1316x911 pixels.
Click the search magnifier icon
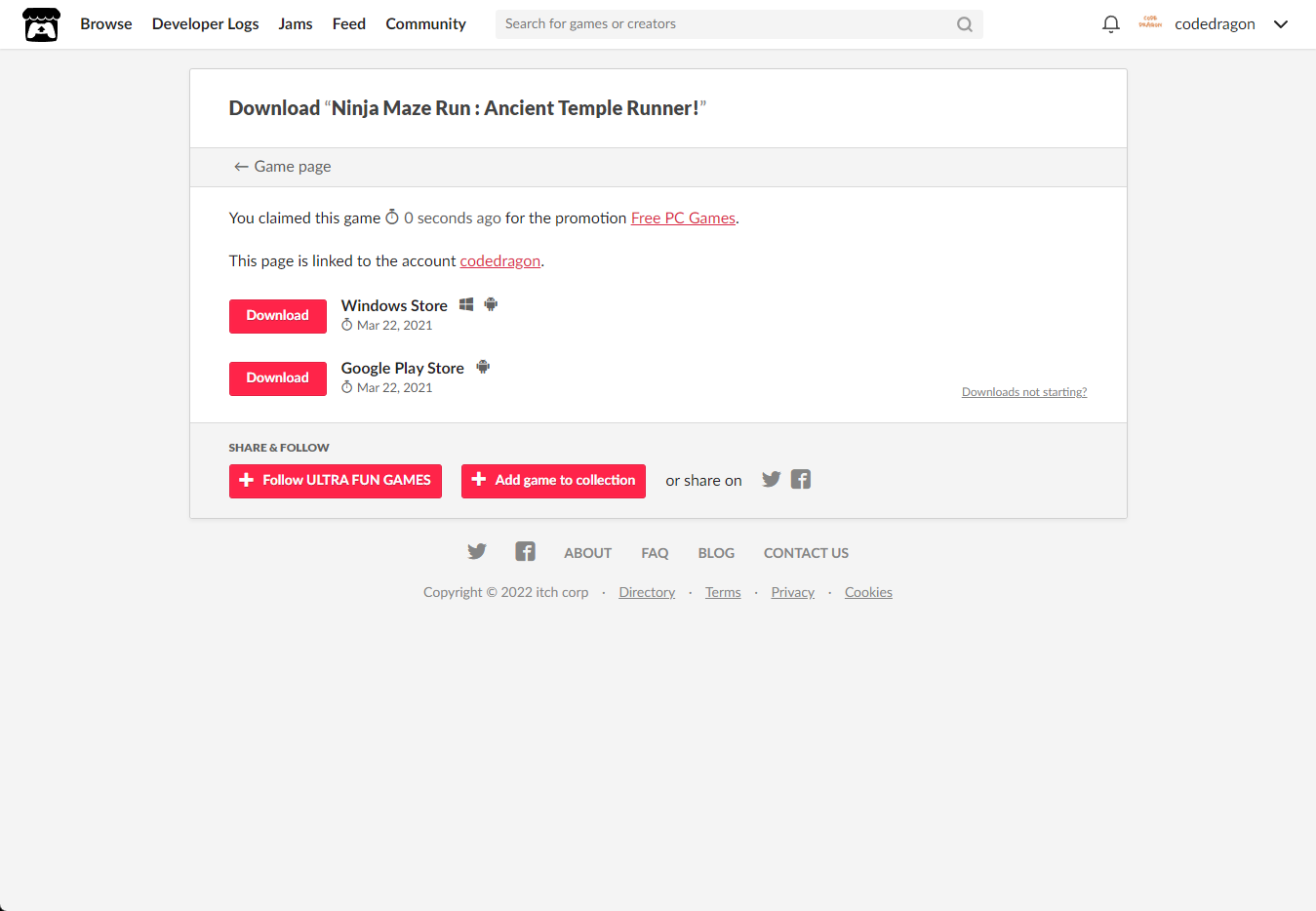pyautogui.click(x=965, y=24)
